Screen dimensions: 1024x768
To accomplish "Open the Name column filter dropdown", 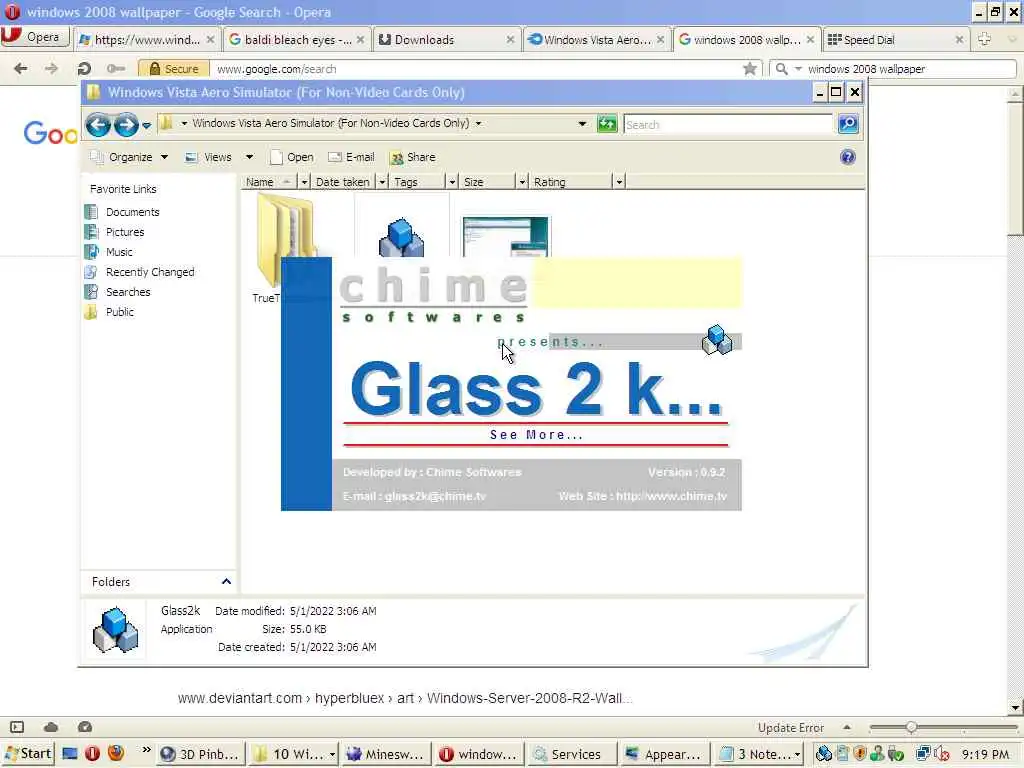I will 304,182.
